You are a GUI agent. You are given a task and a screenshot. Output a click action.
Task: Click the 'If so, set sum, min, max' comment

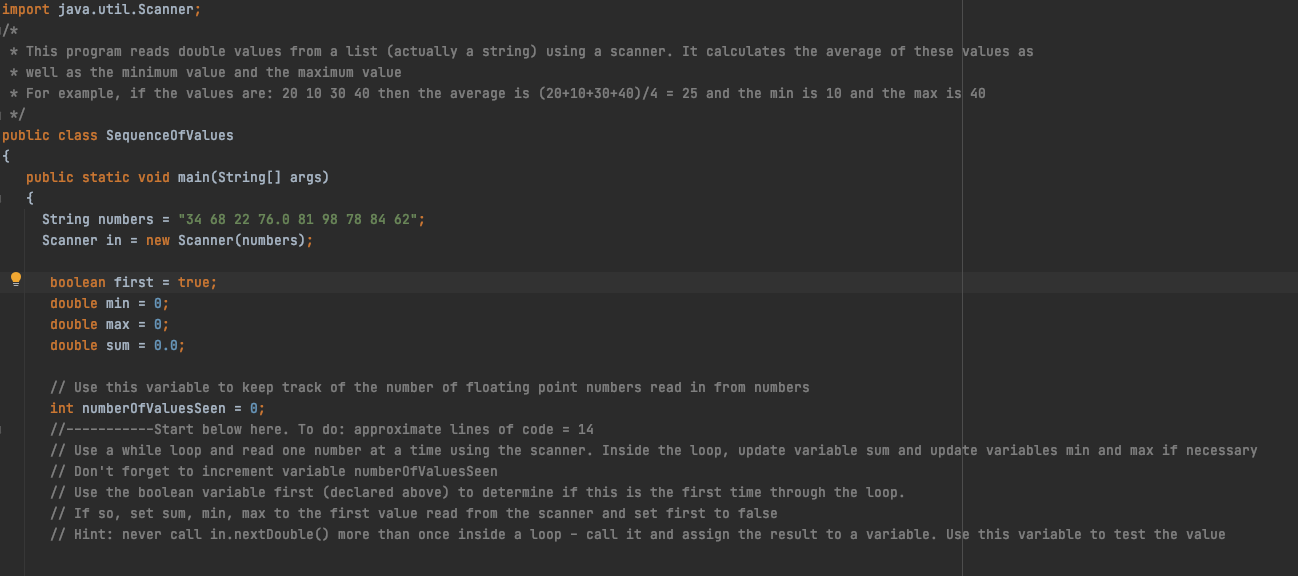coord(414,513)
